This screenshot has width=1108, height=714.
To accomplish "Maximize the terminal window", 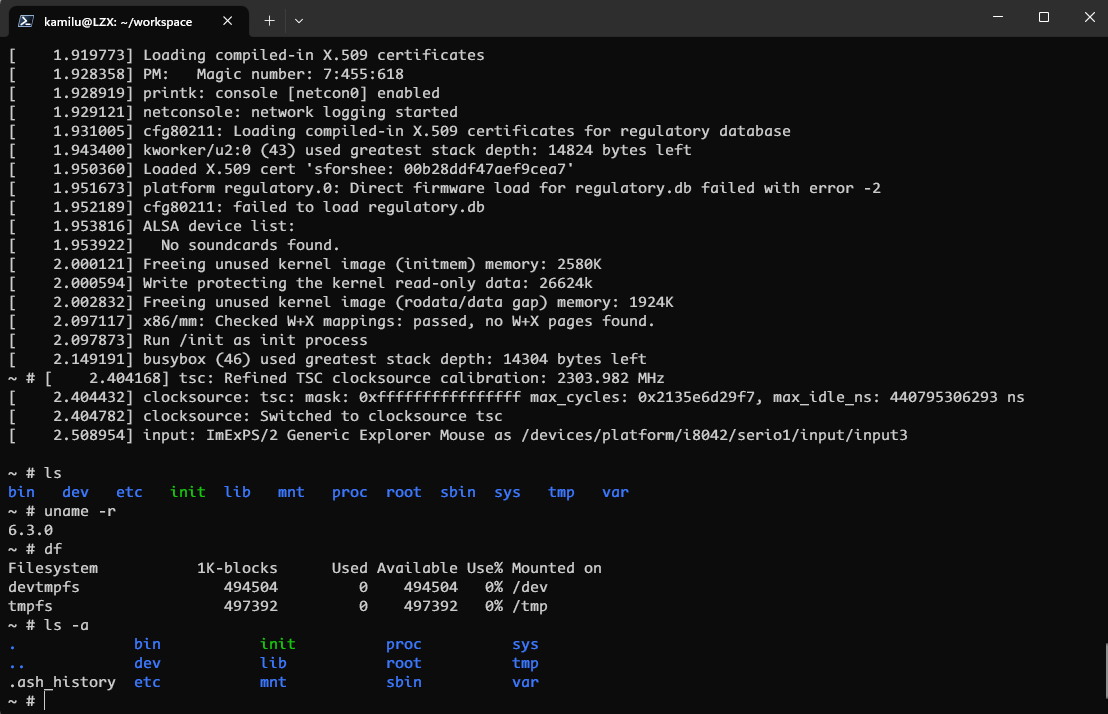I will click(1044, 17).
